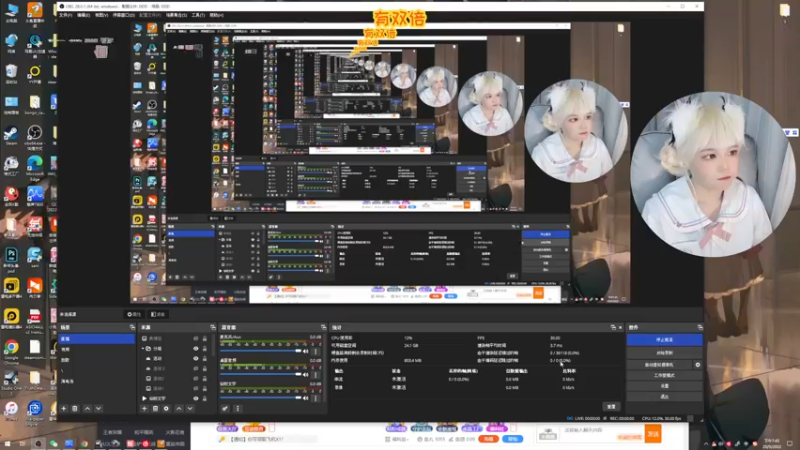This screenshot has width=800, height=450.
Task: Open the first mixer channel's three-dot options
Action: coord(316,351)
